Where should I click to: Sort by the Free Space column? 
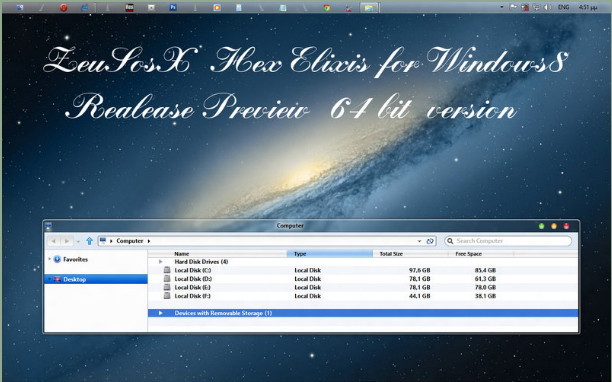pos(481,254)
